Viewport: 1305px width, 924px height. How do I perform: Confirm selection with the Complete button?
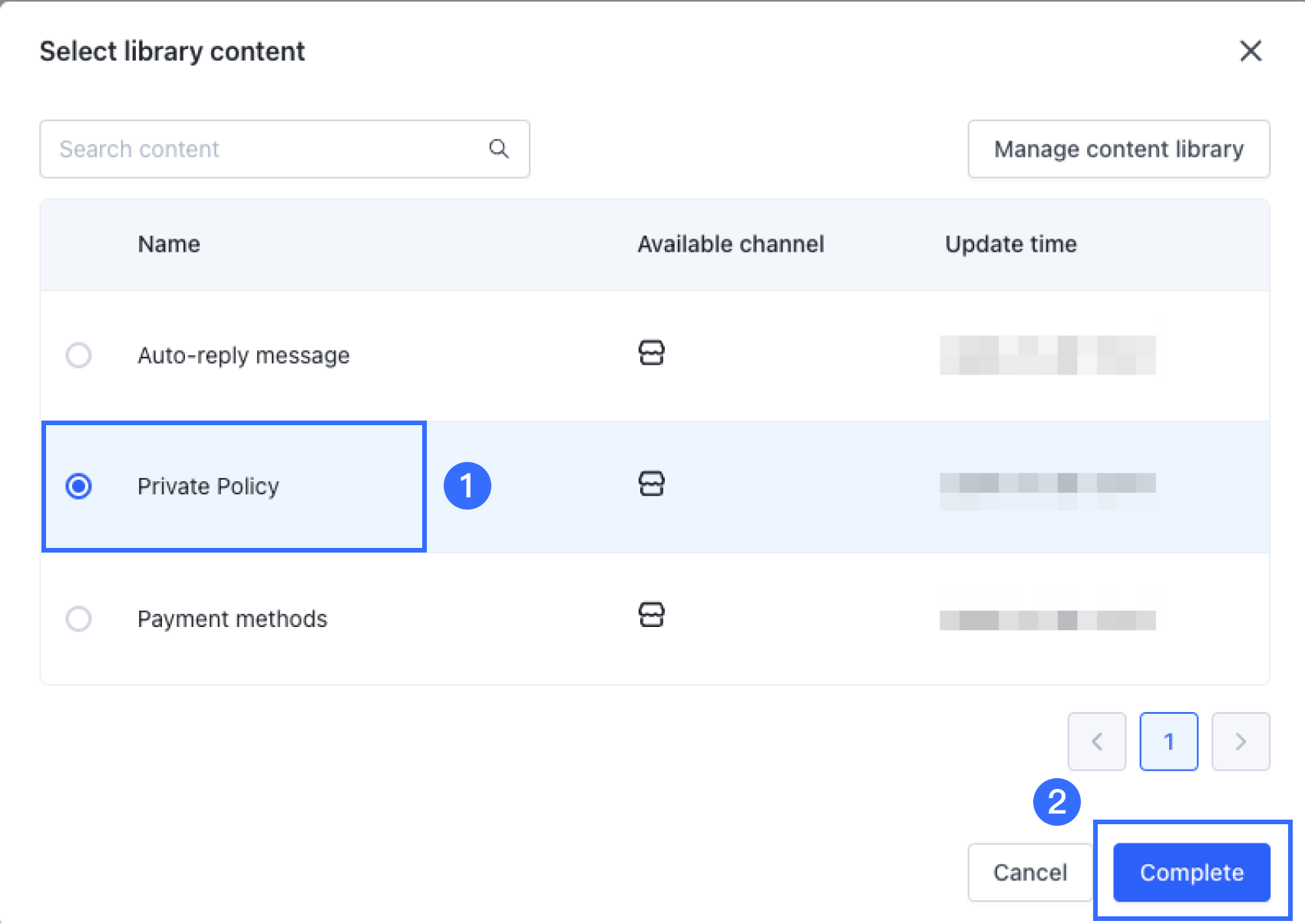[x=1191, y=873]
